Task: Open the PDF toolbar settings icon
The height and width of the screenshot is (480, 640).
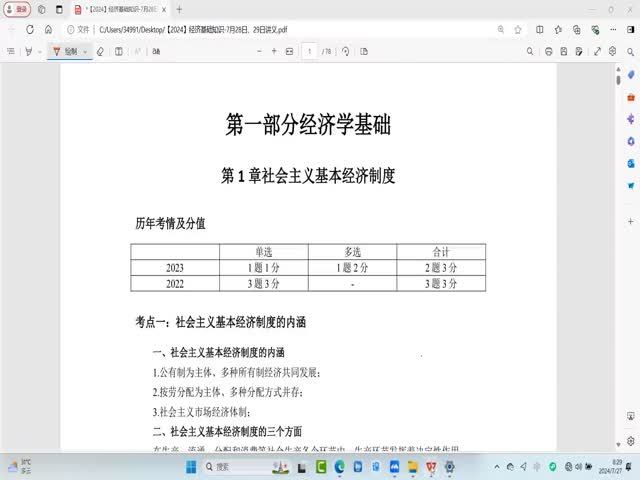Action: [613, 51]
